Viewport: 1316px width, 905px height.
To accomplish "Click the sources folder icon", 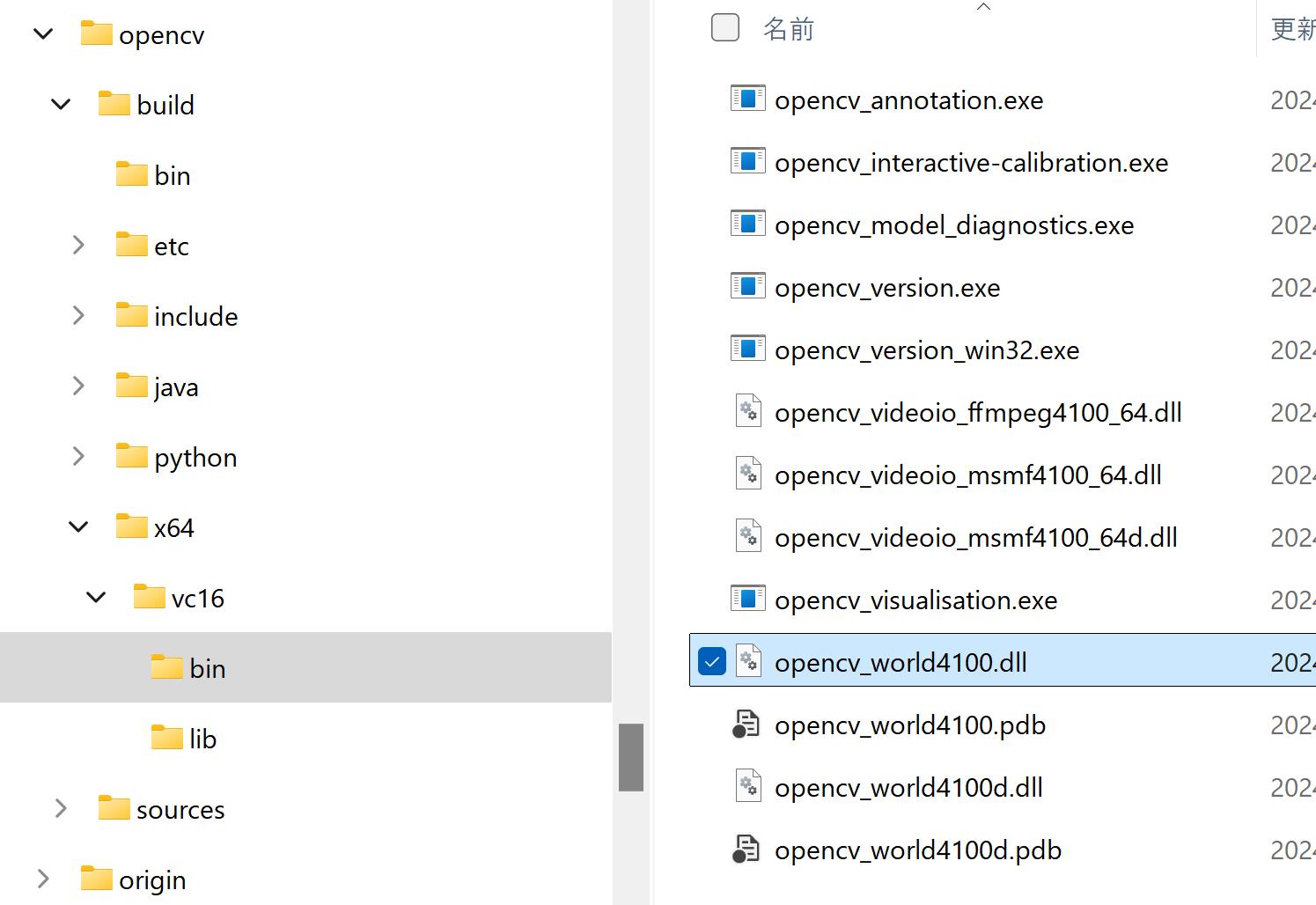I will (x=114, y=808).
